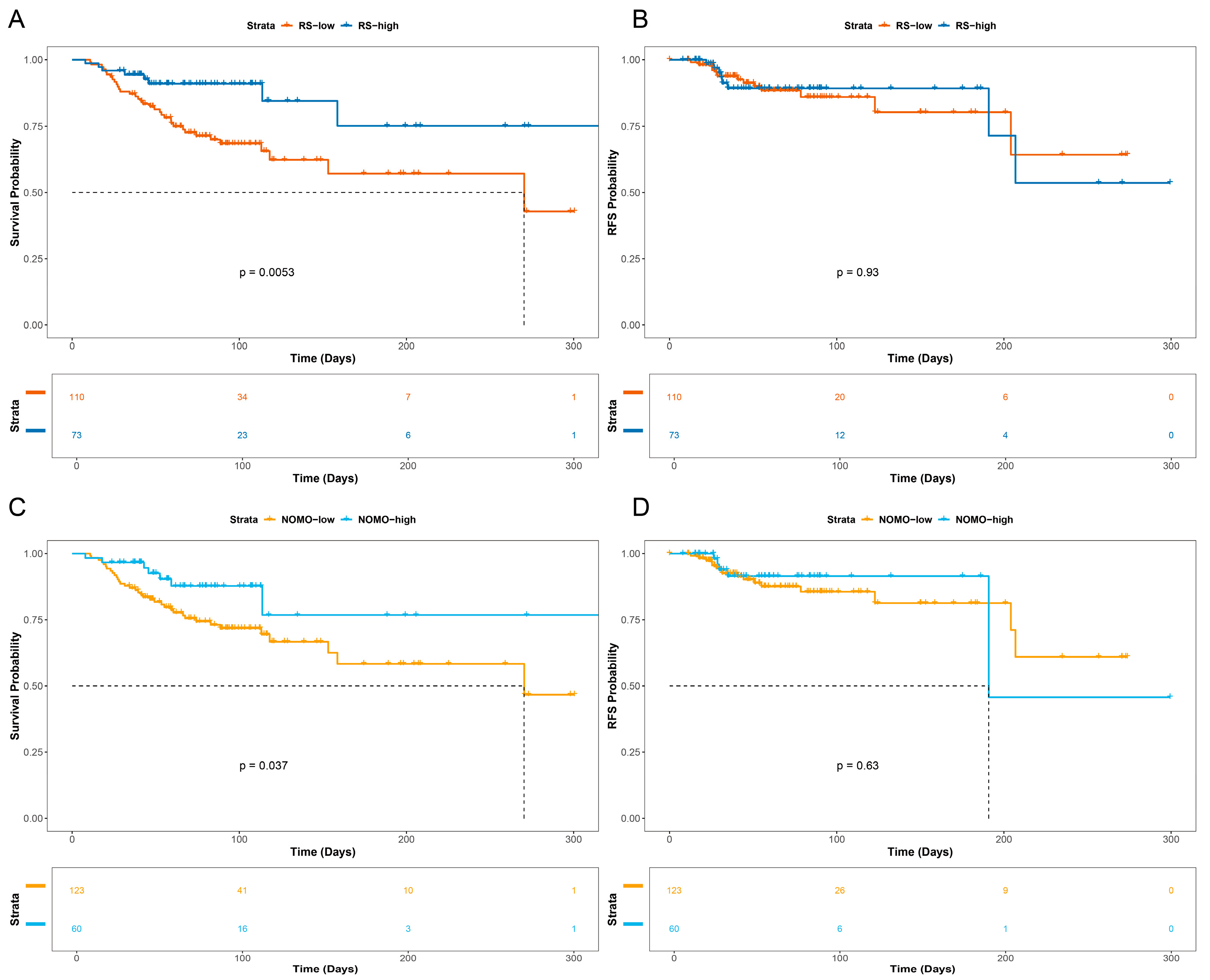Click the Survival Probability axis title in panel A
1210x980 pixels.
15,192
